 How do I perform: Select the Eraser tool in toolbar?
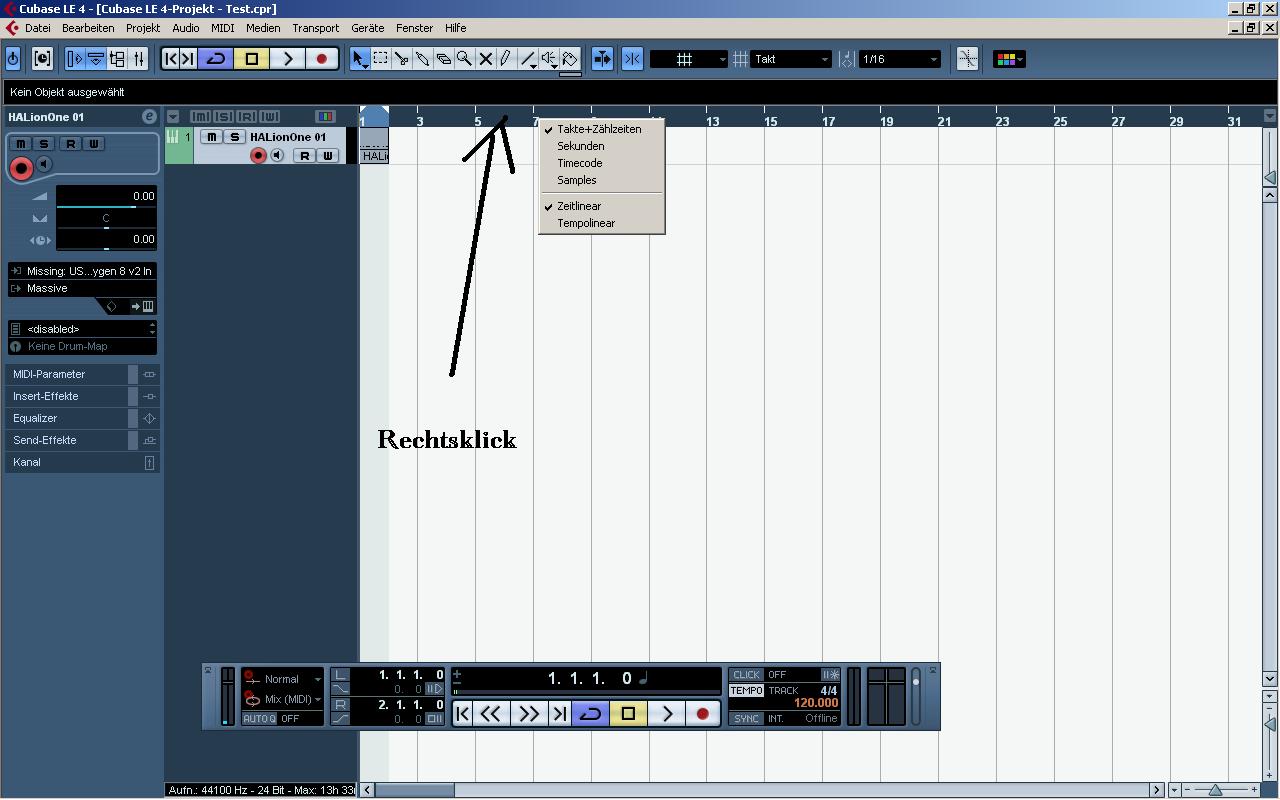coord(443,59)
